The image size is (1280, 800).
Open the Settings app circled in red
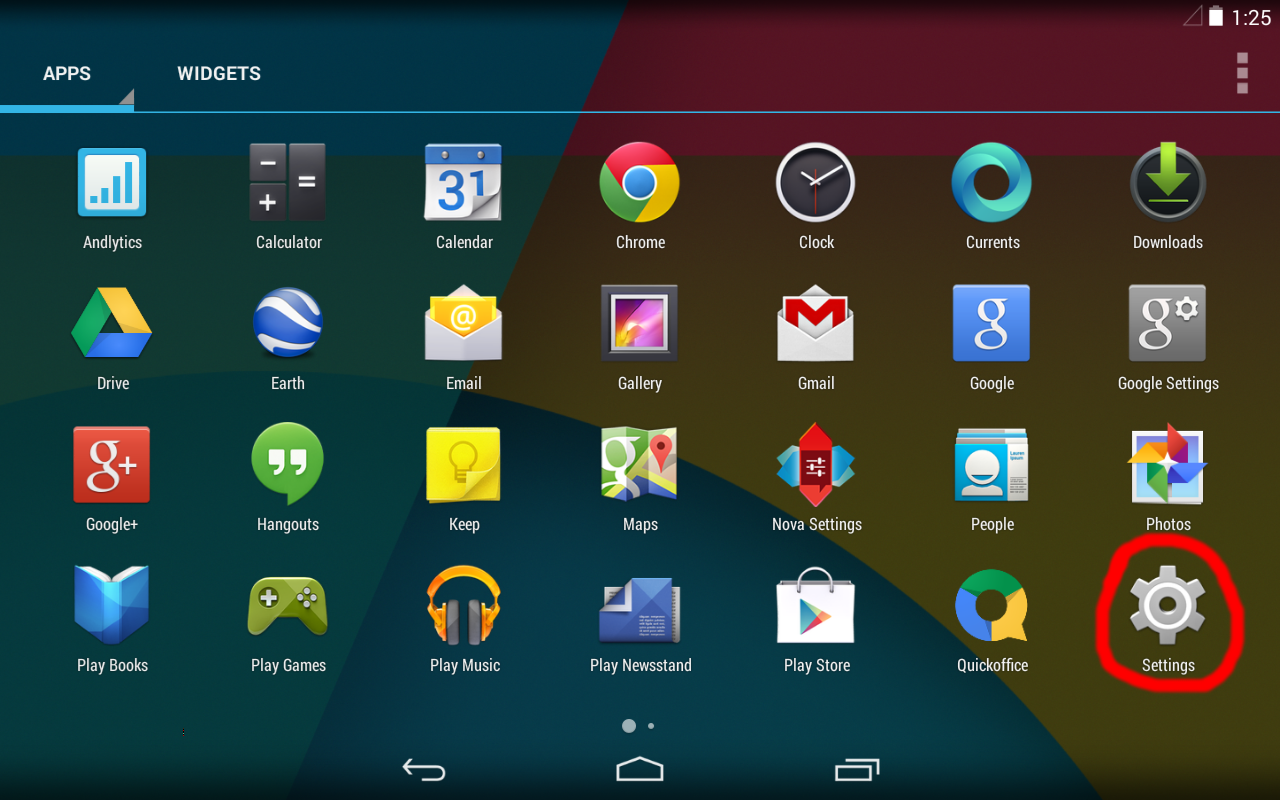click(x=1168, y=605)
